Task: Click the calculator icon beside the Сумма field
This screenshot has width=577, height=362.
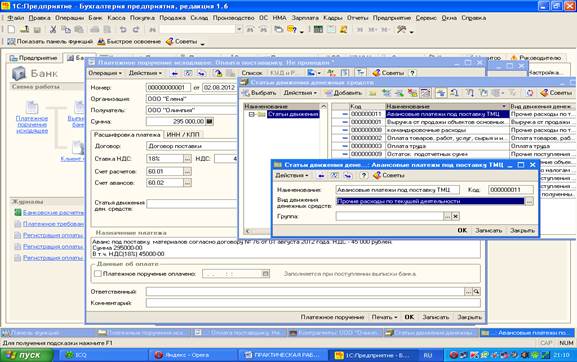Action: click(x=209, y=121)
